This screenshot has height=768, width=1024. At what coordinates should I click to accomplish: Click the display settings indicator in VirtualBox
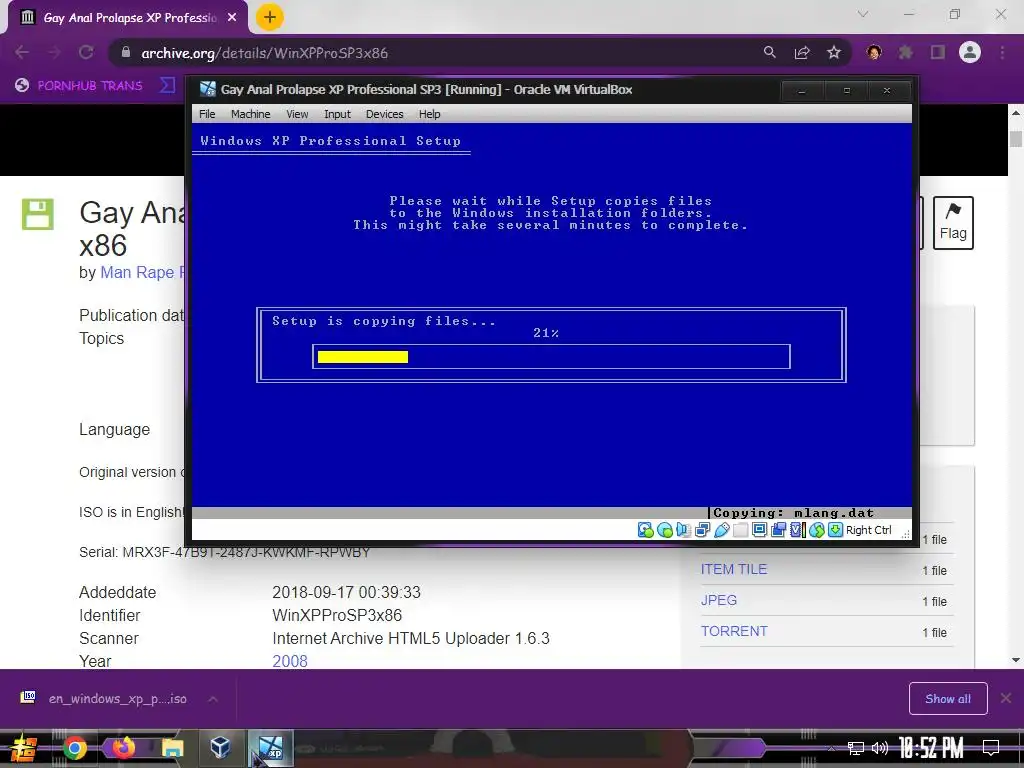(x=759, y=530)
